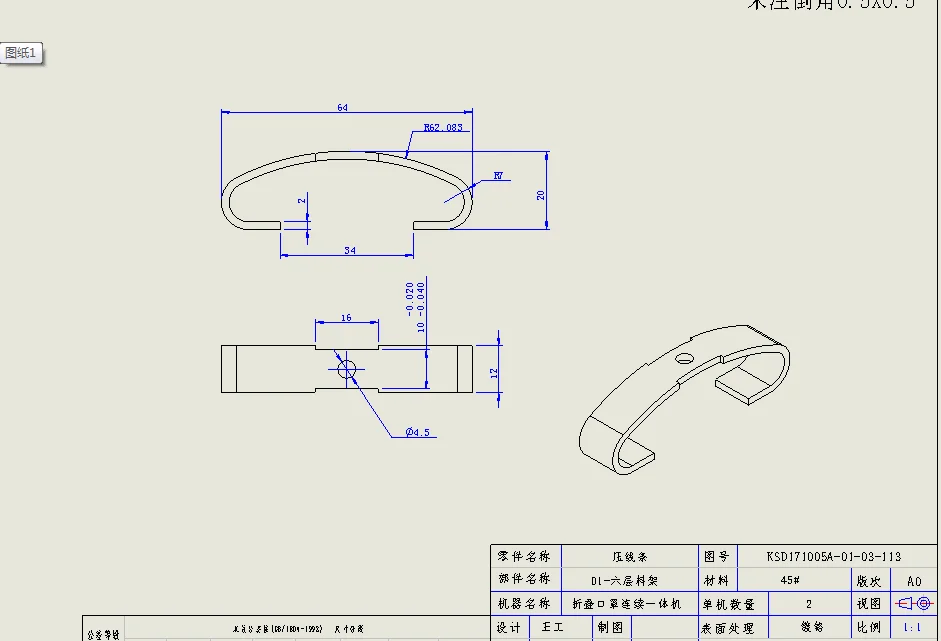Image resolution: width=941 pixels, height=641 pixels.
Task: Select the 2 thickness dimension
Action: click(302, 200)
